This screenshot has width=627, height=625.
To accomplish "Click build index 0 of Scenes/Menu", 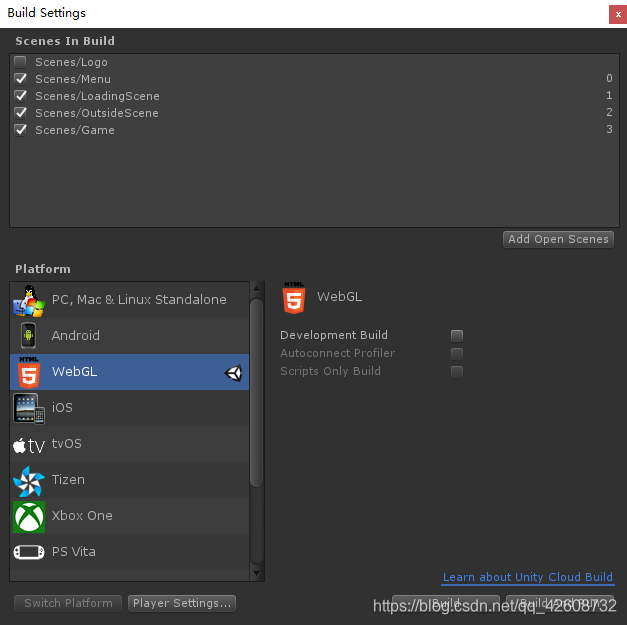I will pos(609,78).
